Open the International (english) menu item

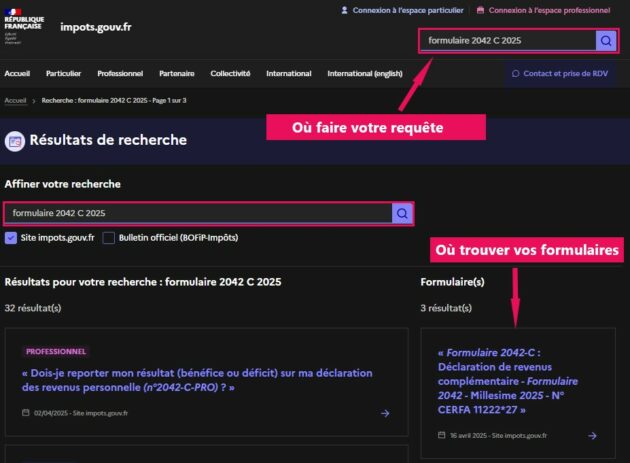[365, 74]
